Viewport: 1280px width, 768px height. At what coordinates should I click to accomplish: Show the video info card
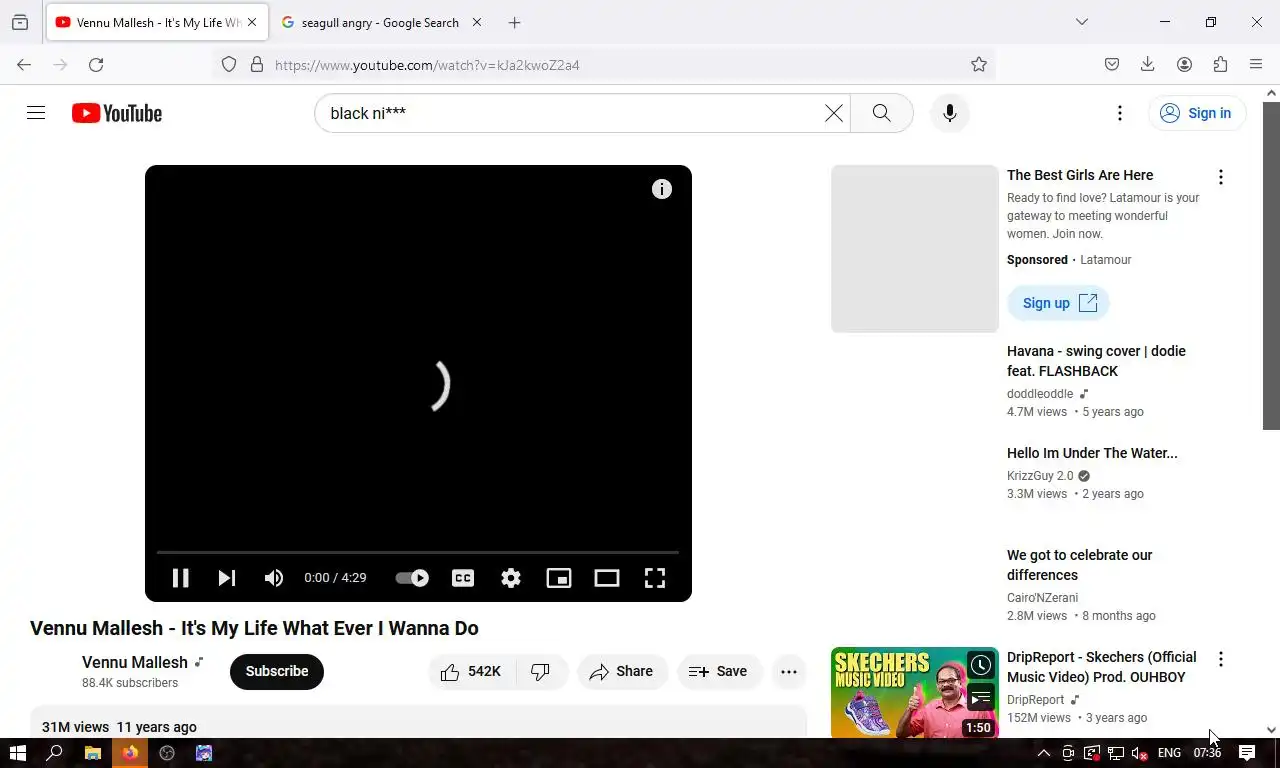662,189
